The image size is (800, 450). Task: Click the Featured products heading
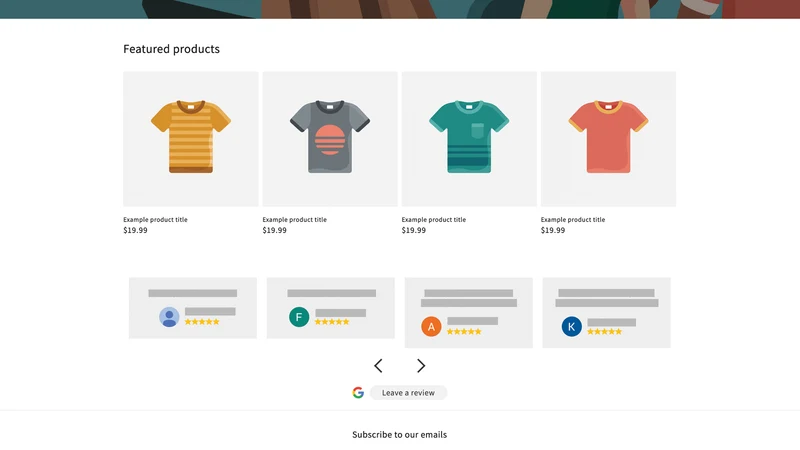pyautogui.click(x=171, y=49)
